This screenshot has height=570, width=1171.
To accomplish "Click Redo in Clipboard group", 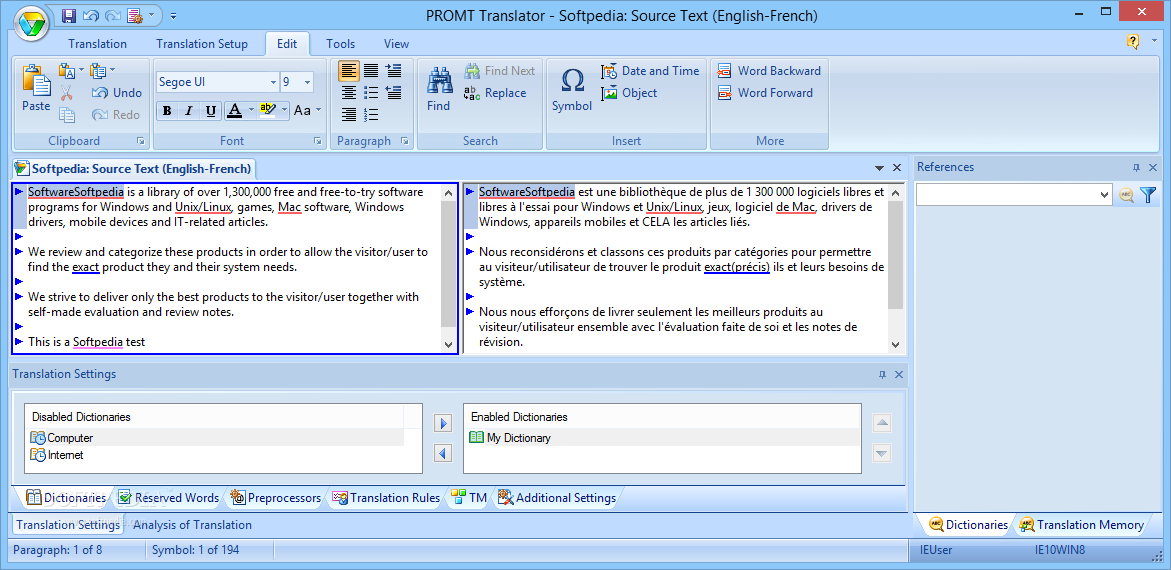I will 117,114.
